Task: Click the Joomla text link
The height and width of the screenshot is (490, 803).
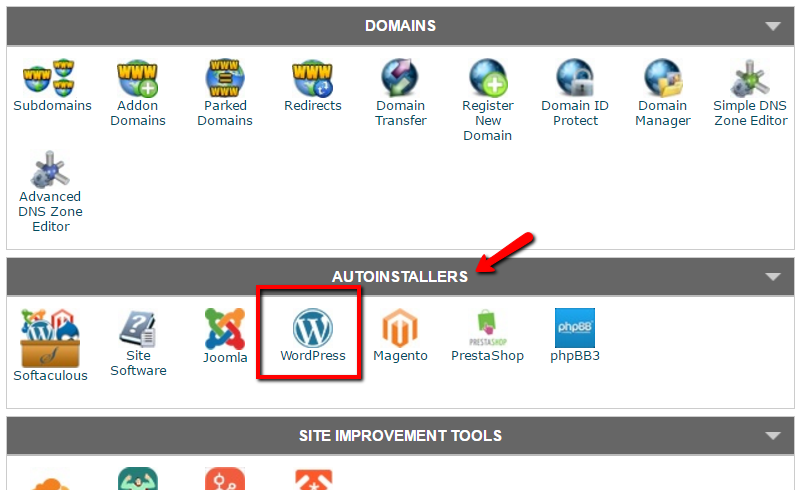Action: 225,357
